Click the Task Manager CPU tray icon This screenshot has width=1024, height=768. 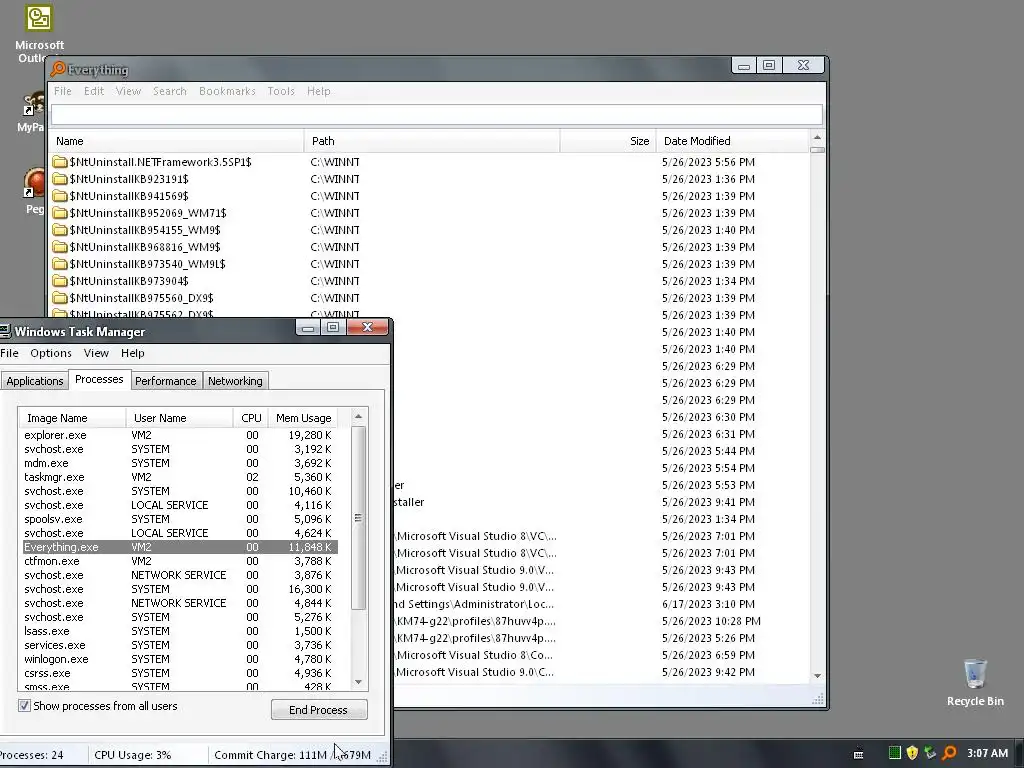pyautogui.click(x=895, y=753)
